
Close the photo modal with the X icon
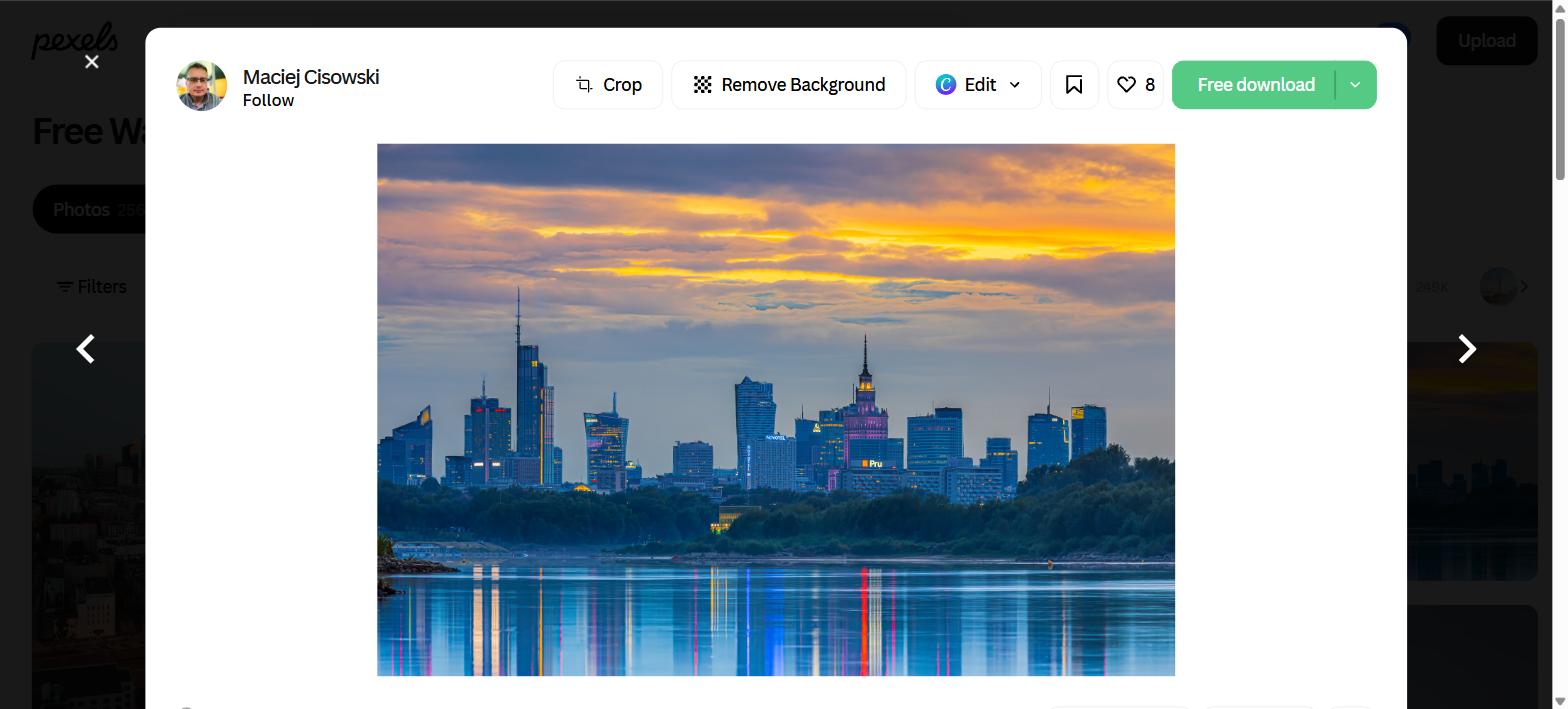[92, 62]
